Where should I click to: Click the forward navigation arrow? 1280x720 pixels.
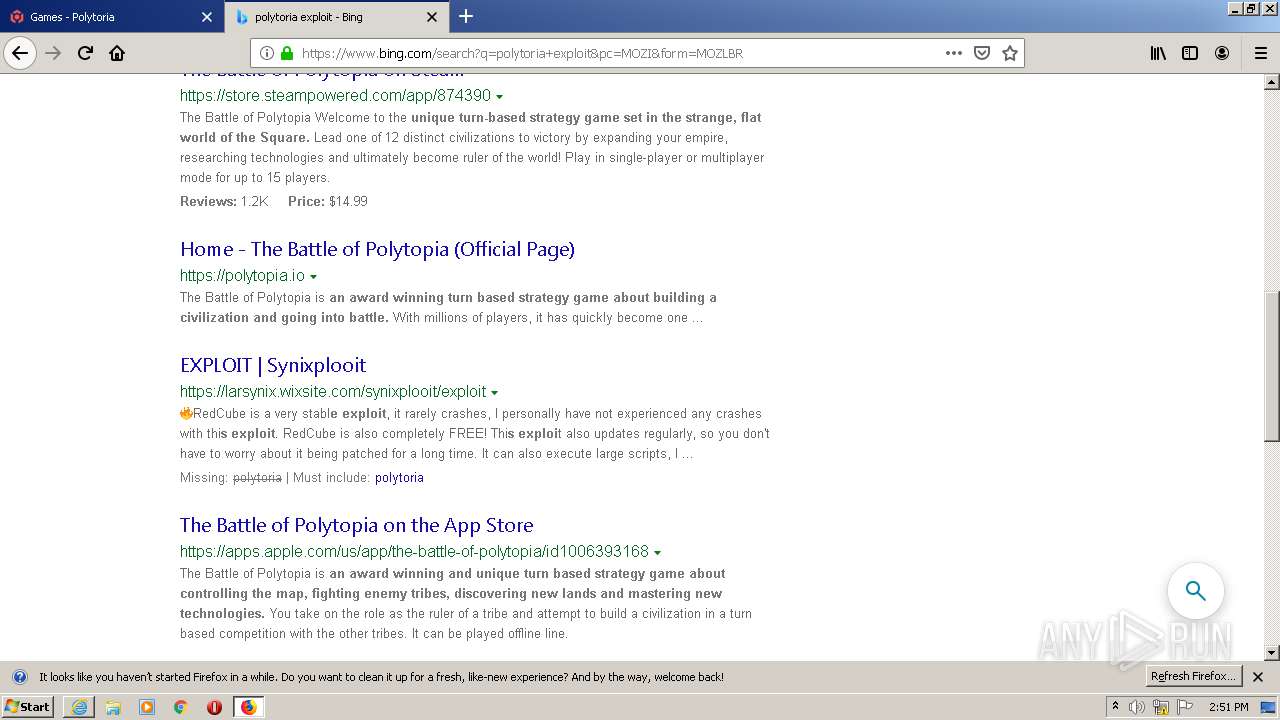click(53, 53)
